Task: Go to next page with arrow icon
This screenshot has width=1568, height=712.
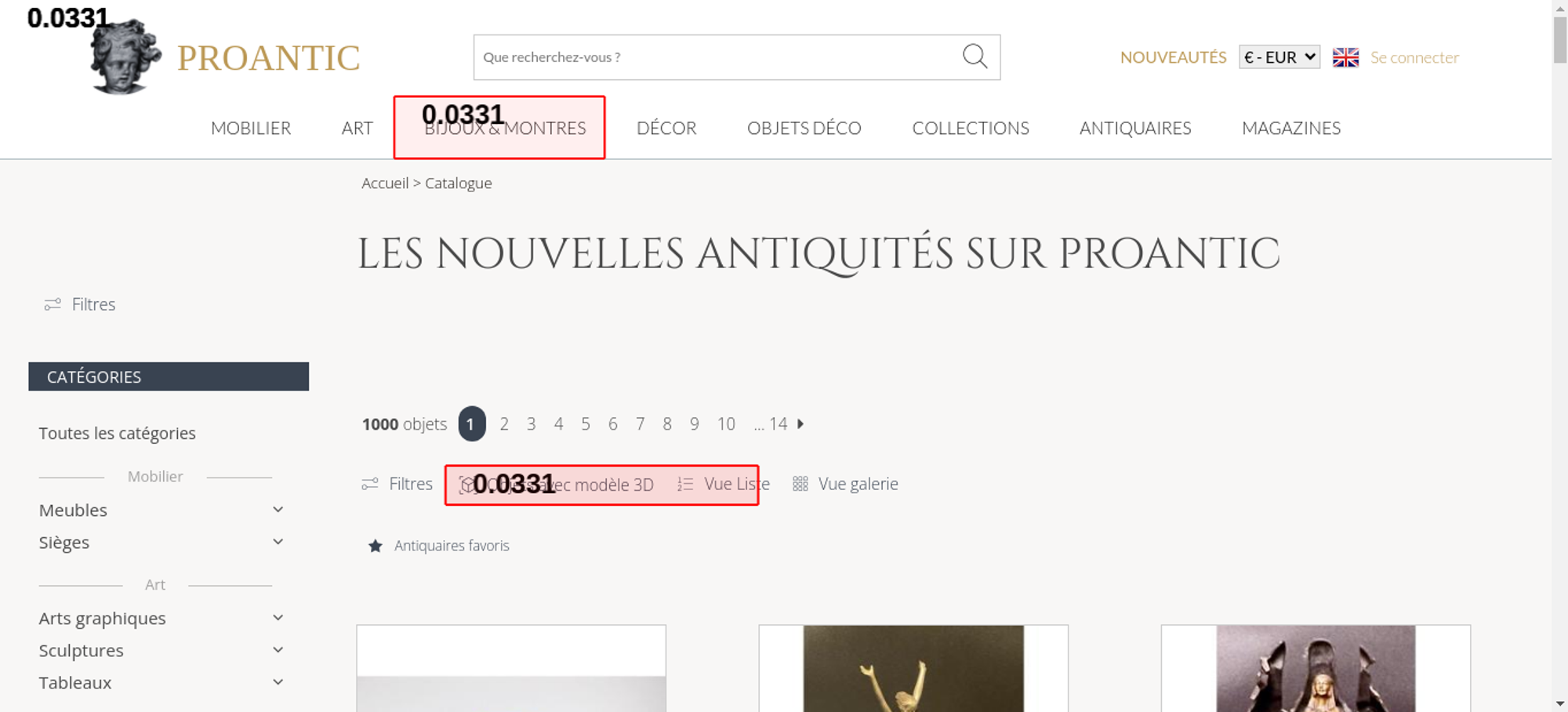Action: coord(800,423)
